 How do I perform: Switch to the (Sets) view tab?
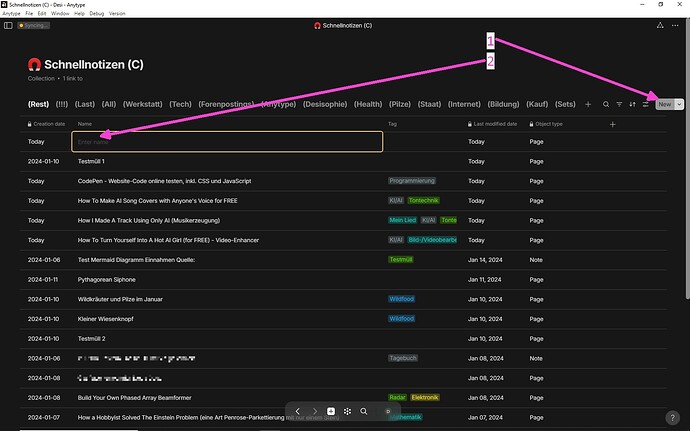565,104
